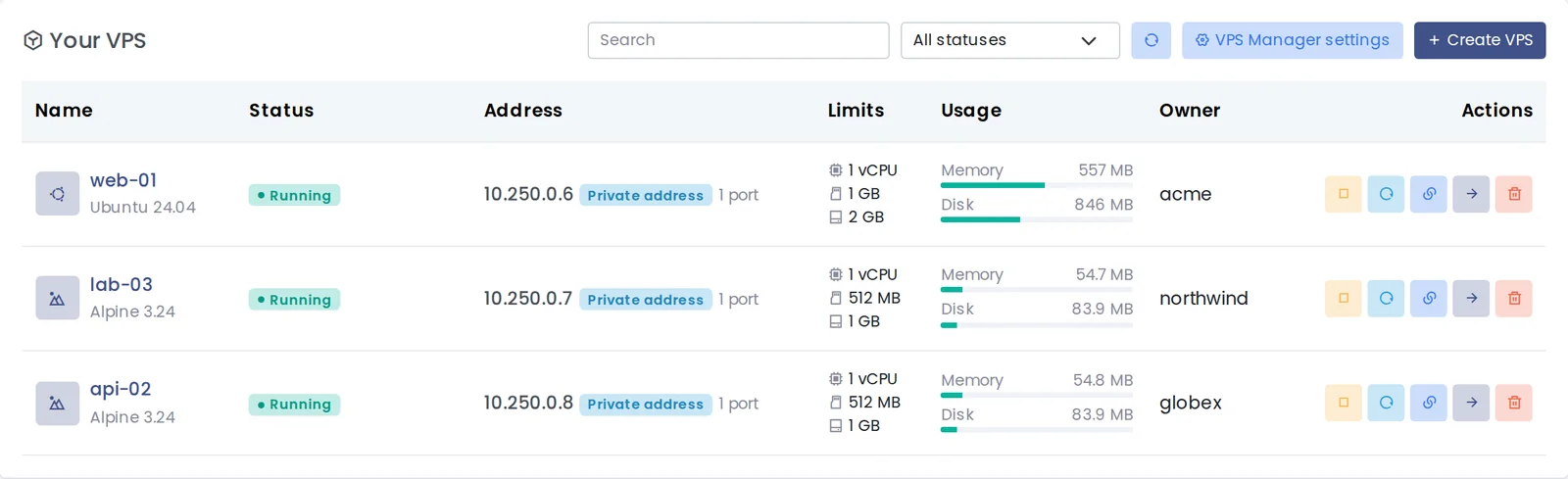1568x479 pixels.
Task: Select the address 10.250.0.8
Action: [x=528, y=403]
